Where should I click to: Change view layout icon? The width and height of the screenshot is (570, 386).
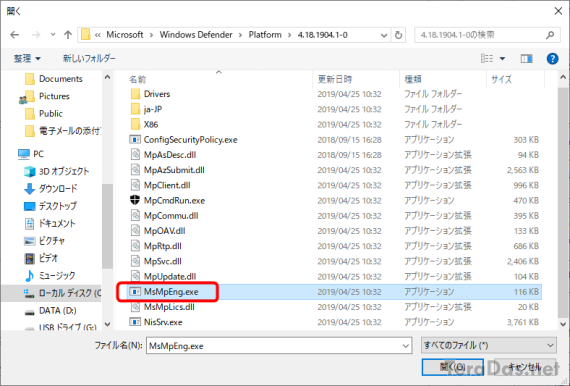click(487, 58)
